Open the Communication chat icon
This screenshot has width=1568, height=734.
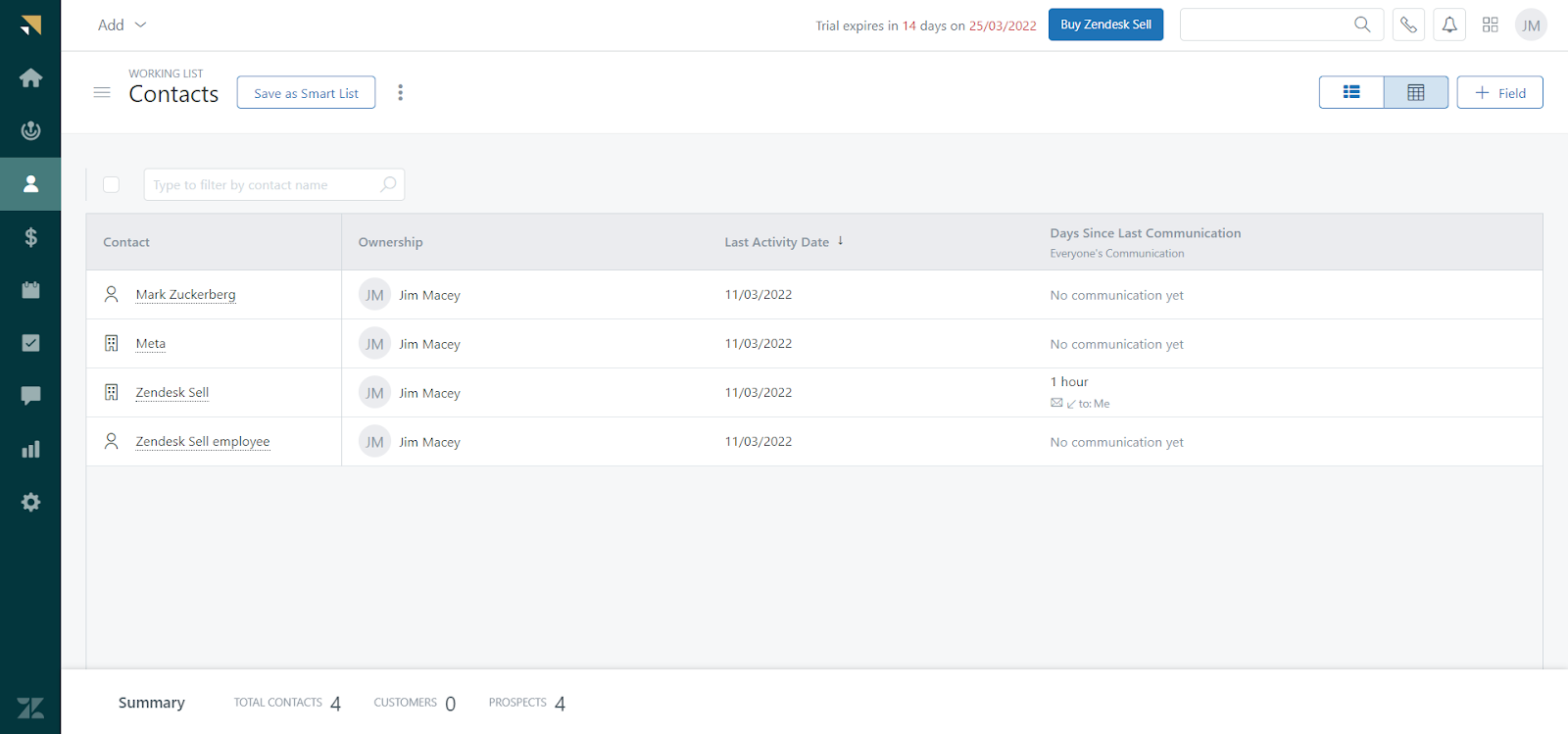pos(30,396)
